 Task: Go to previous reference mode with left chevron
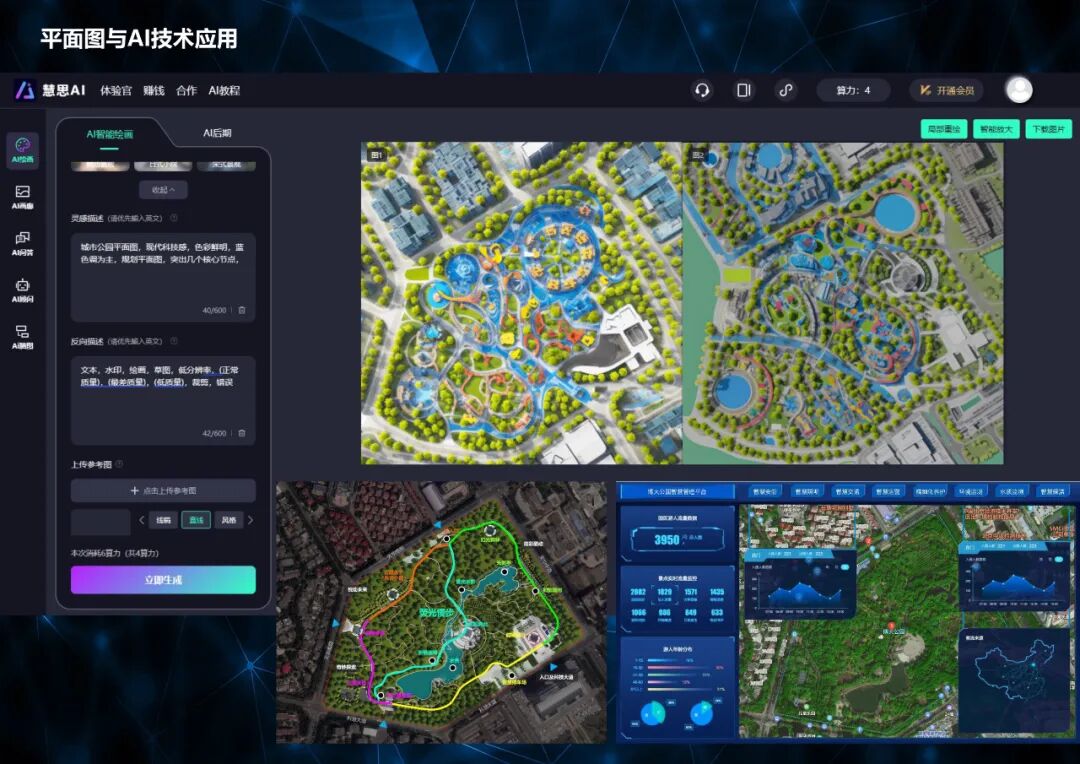point(141,520)
